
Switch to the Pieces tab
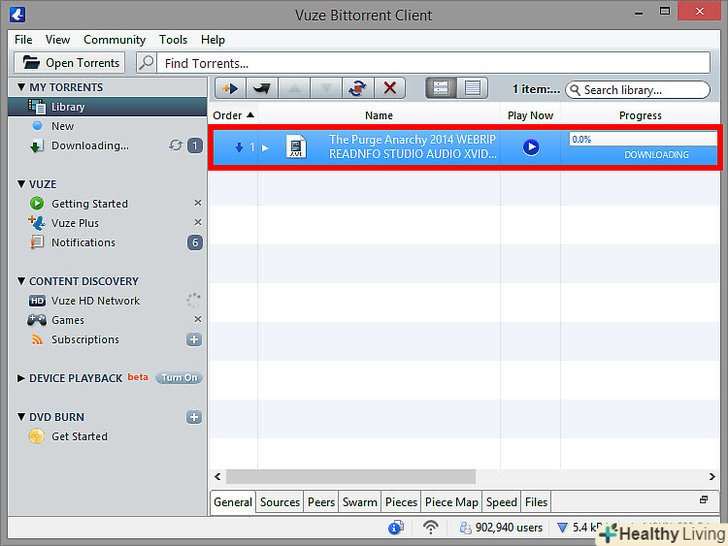(401, 502)
